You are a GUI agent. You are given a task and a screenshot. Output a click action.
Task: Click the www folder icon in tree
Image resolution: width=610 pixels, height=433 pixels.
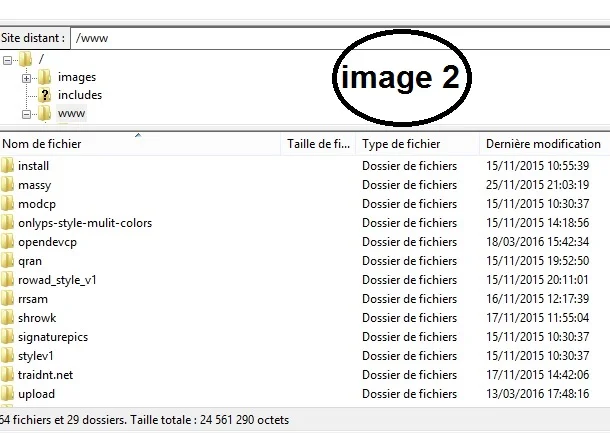pos(44,114)
